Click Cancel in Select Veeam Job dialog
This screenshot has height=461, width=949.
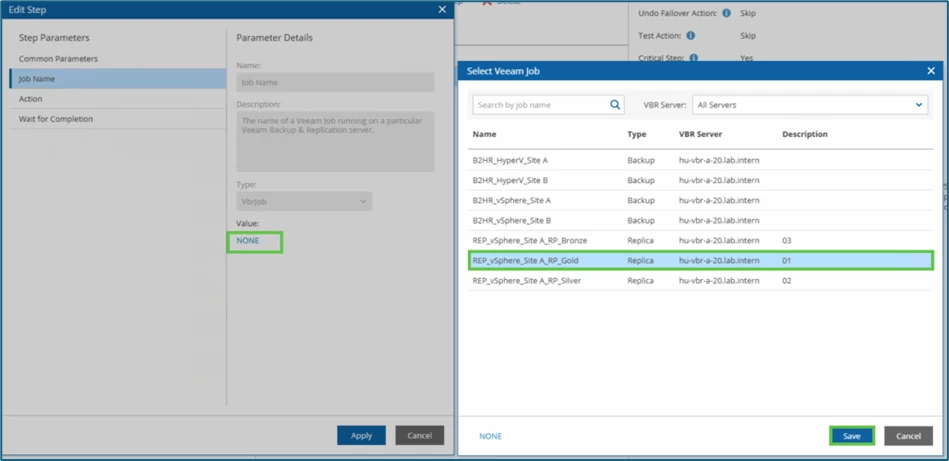pyautogui.click(x=907, y=436)
